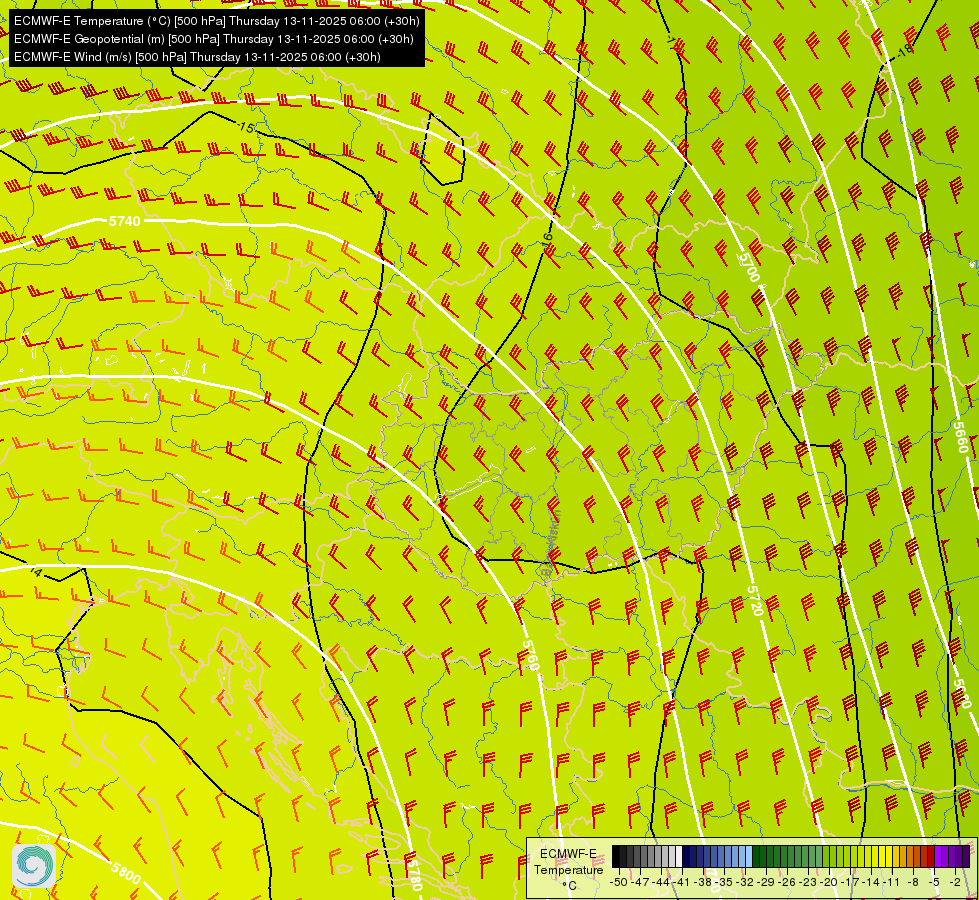Click the 5720 geopotential contour label

click(755, 601)
